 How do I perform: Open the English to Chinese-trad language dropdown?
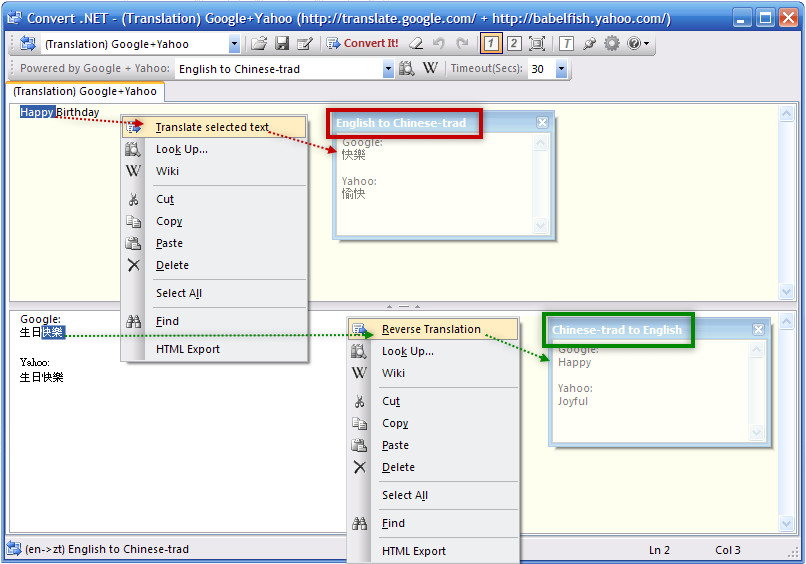click(x=388, y=69)
